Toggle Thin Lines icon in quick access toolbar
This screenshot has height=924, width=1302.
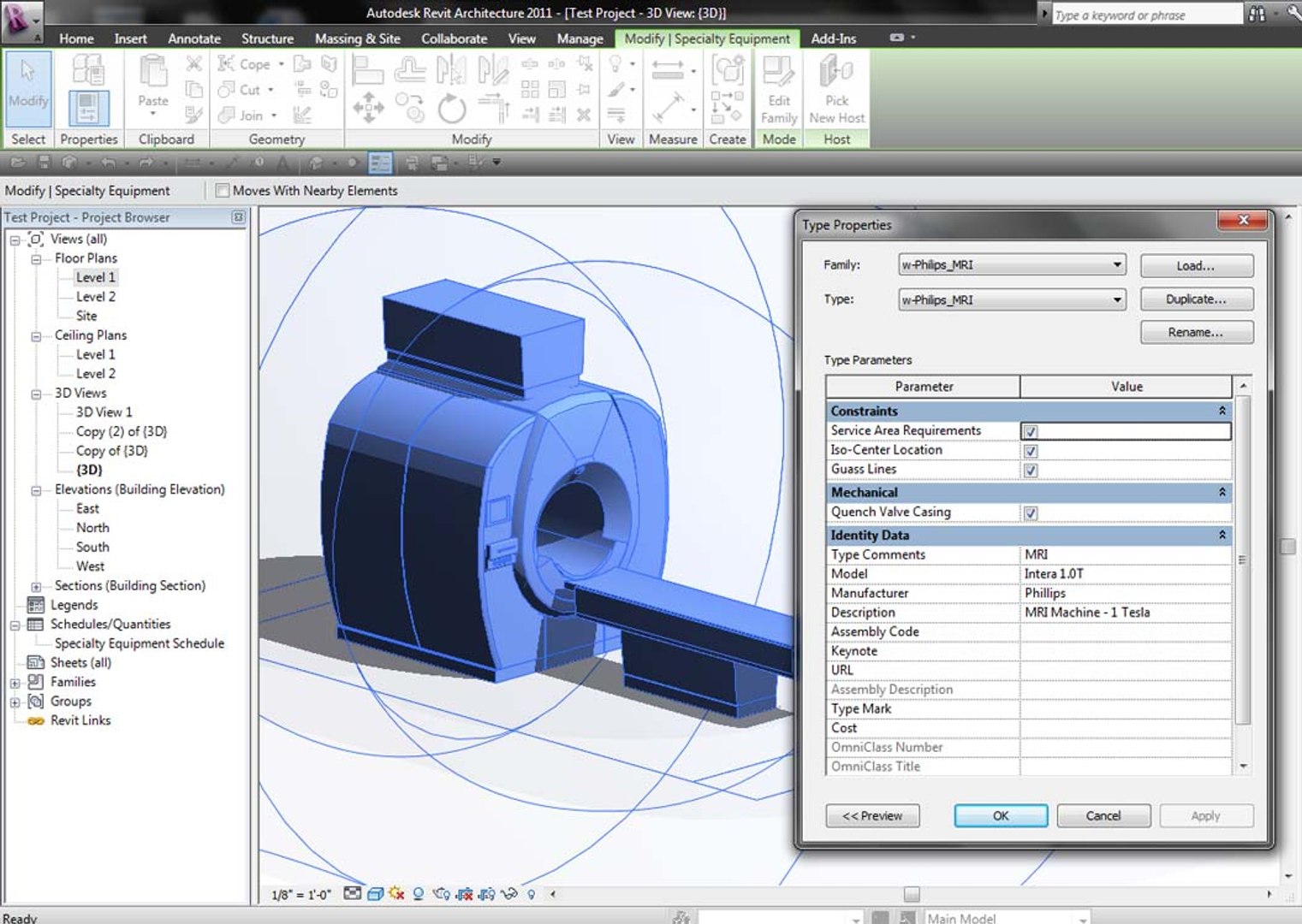pos(380,163)
